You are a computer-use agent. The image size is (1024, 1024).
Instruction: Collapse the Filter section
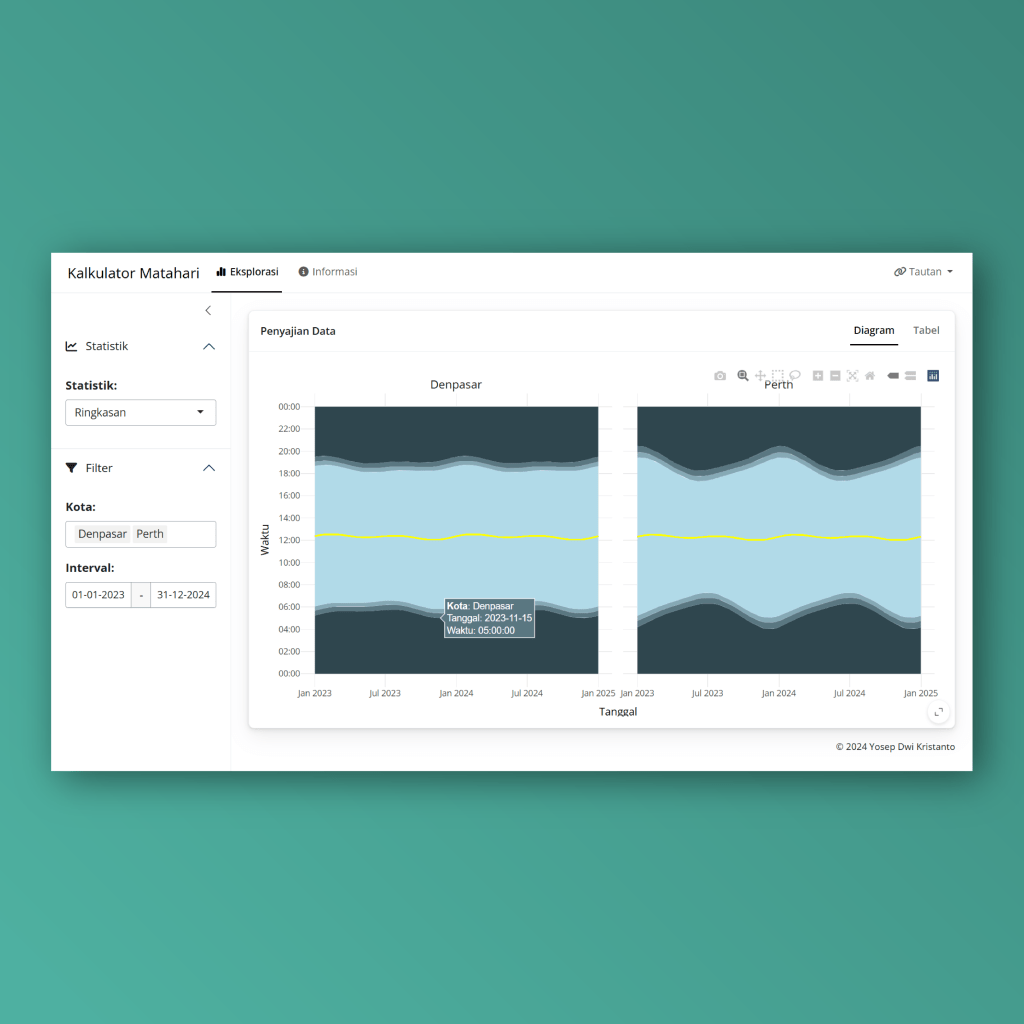(x=209, y=468)
